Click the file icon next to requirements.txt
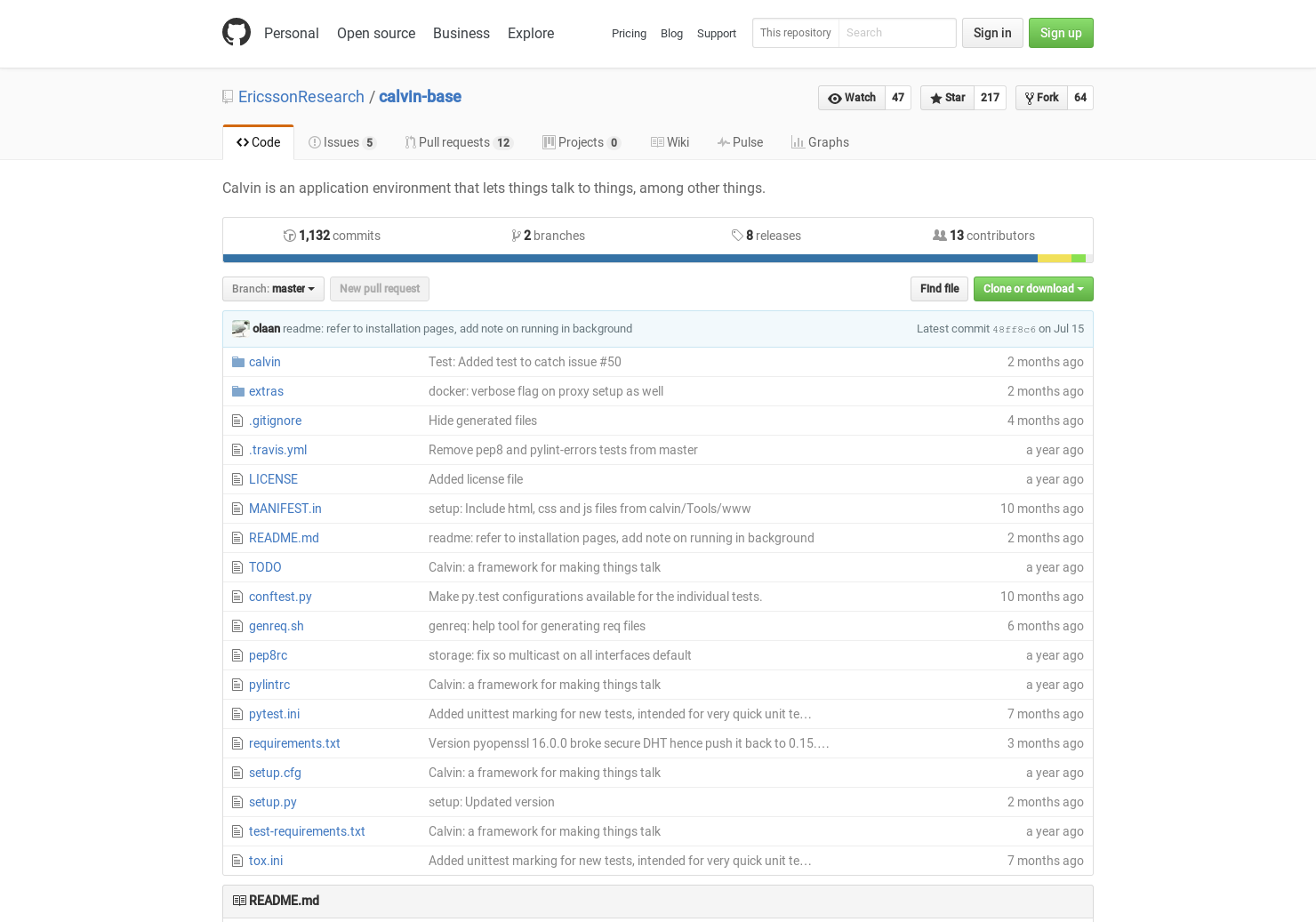1316x922 pixels. pyautogui.click(x=237, y=743)
